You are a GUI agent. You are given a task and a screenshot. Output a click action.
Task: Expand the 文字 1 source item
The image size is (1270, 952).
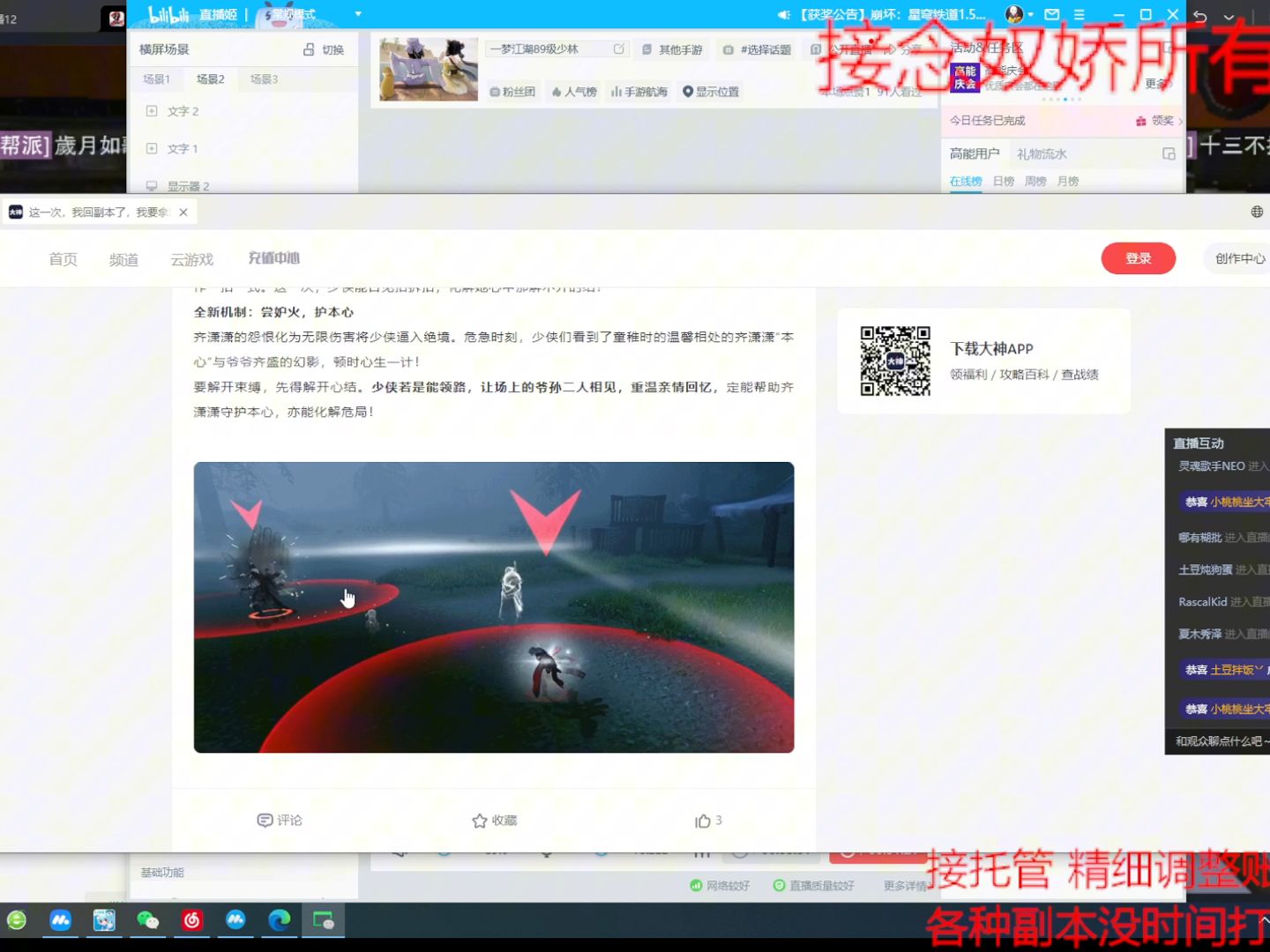point(152,148)
